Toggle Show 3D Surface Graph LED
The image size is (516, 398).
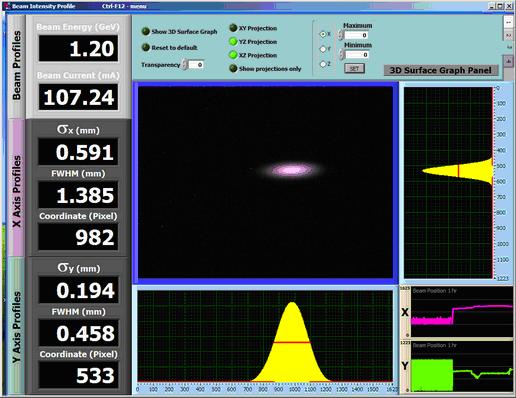146,31
